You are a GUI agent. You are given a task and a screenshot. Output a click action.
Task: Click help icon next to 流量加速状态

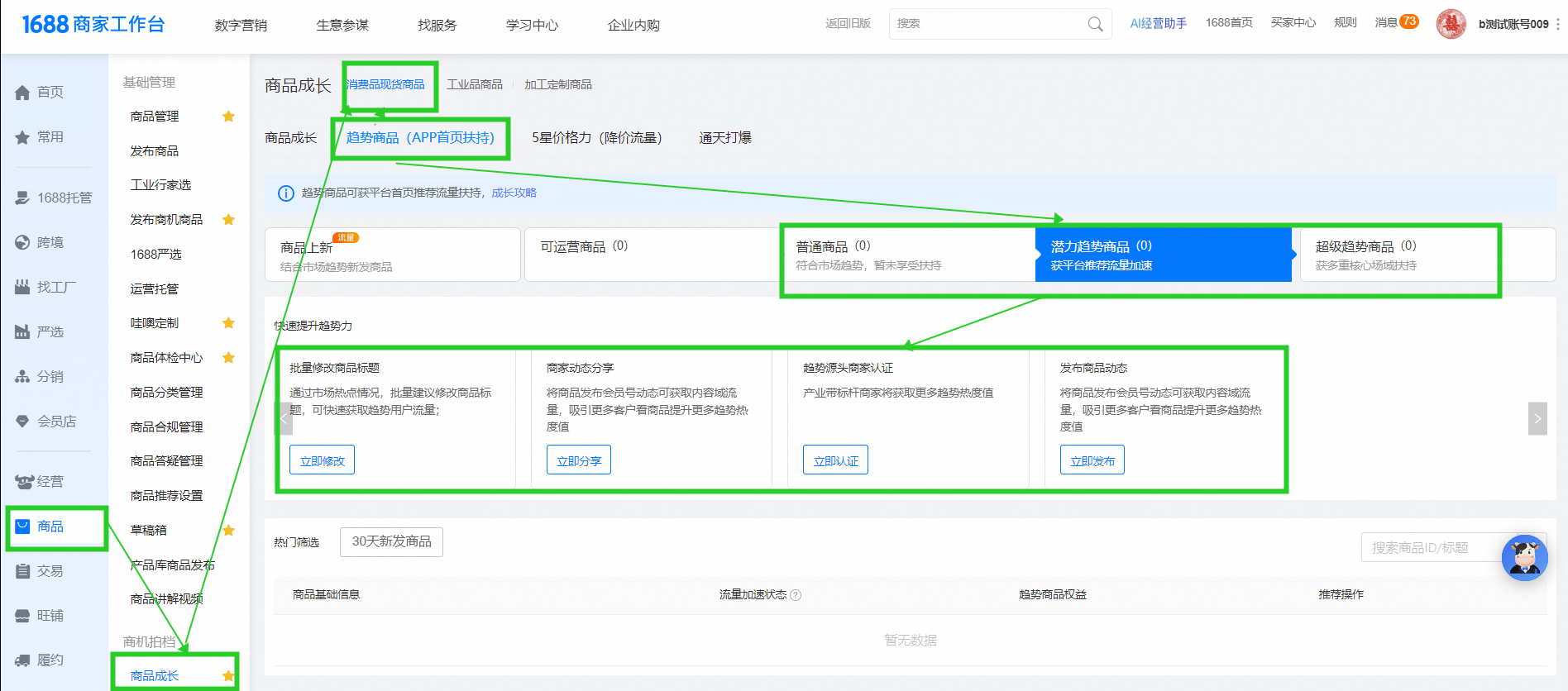pos(796,595)
